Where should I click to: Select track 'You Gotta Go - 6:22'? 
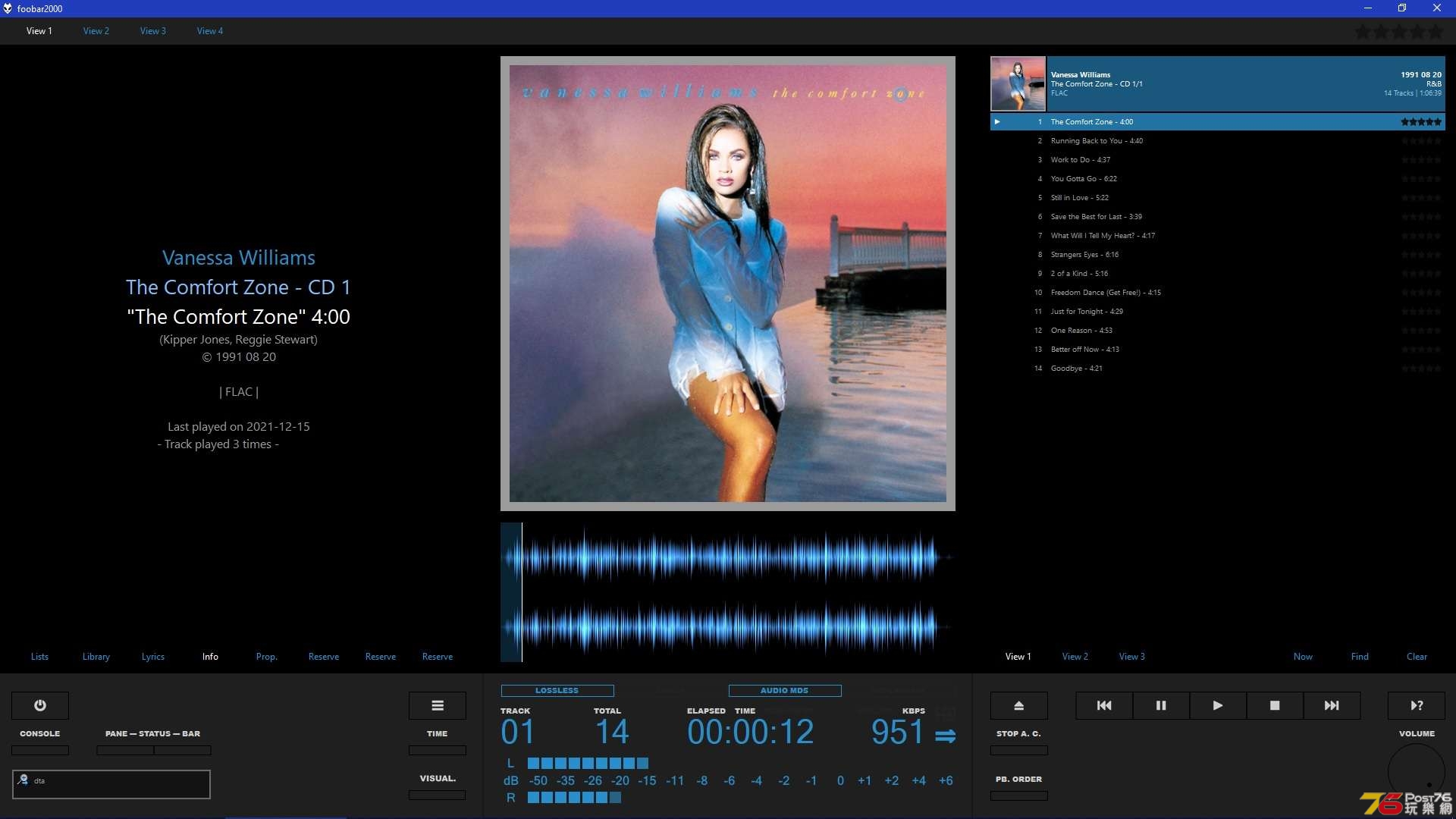[1218, 179]
